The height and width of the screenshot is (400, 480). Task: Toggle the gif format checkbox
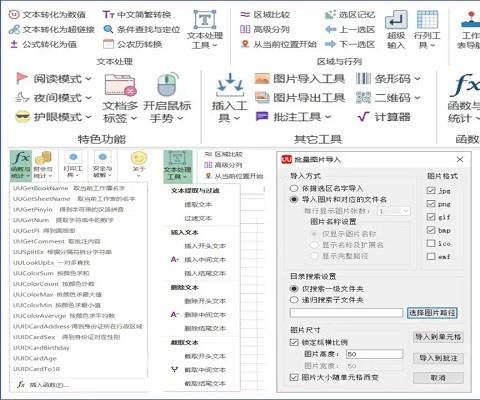(431, 217)
